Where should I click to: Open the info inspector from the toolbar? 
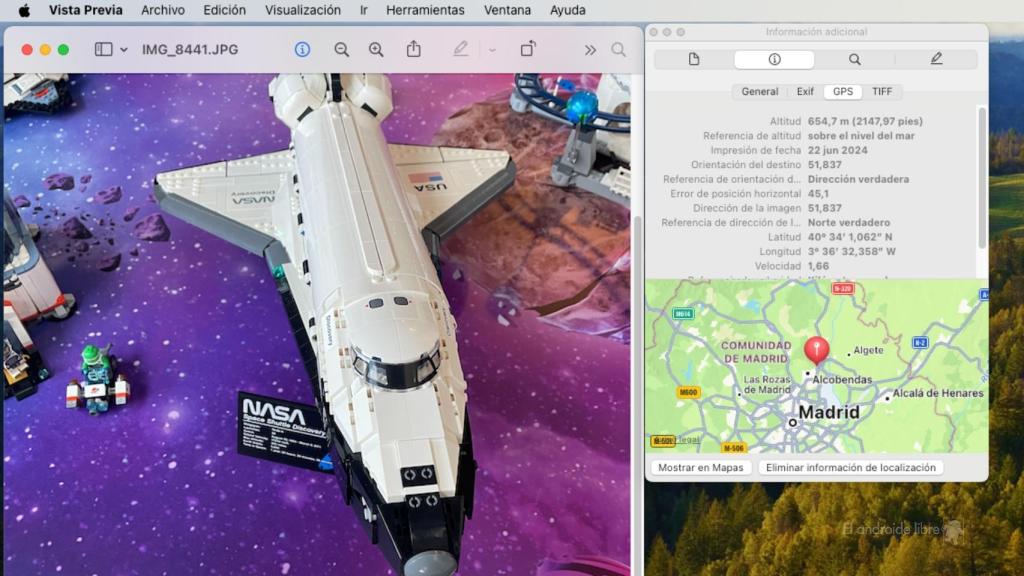click(x=305, y=48)
